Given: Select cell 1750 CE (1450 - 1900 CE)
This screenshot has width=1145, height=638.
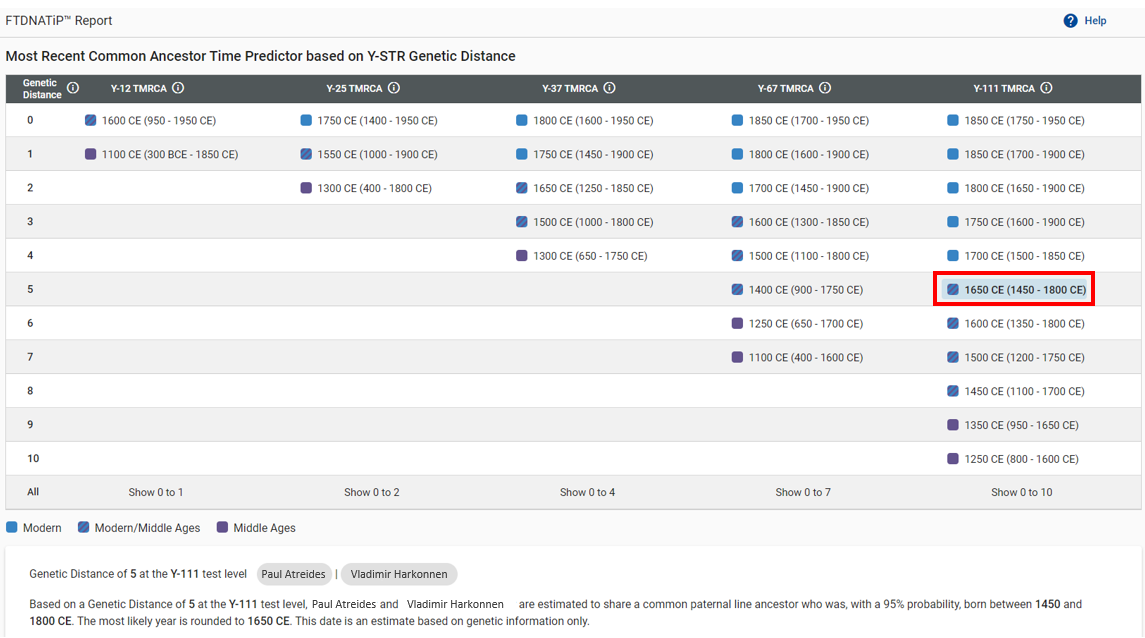Looking at the screenshot, I should (x=584, y=155).
